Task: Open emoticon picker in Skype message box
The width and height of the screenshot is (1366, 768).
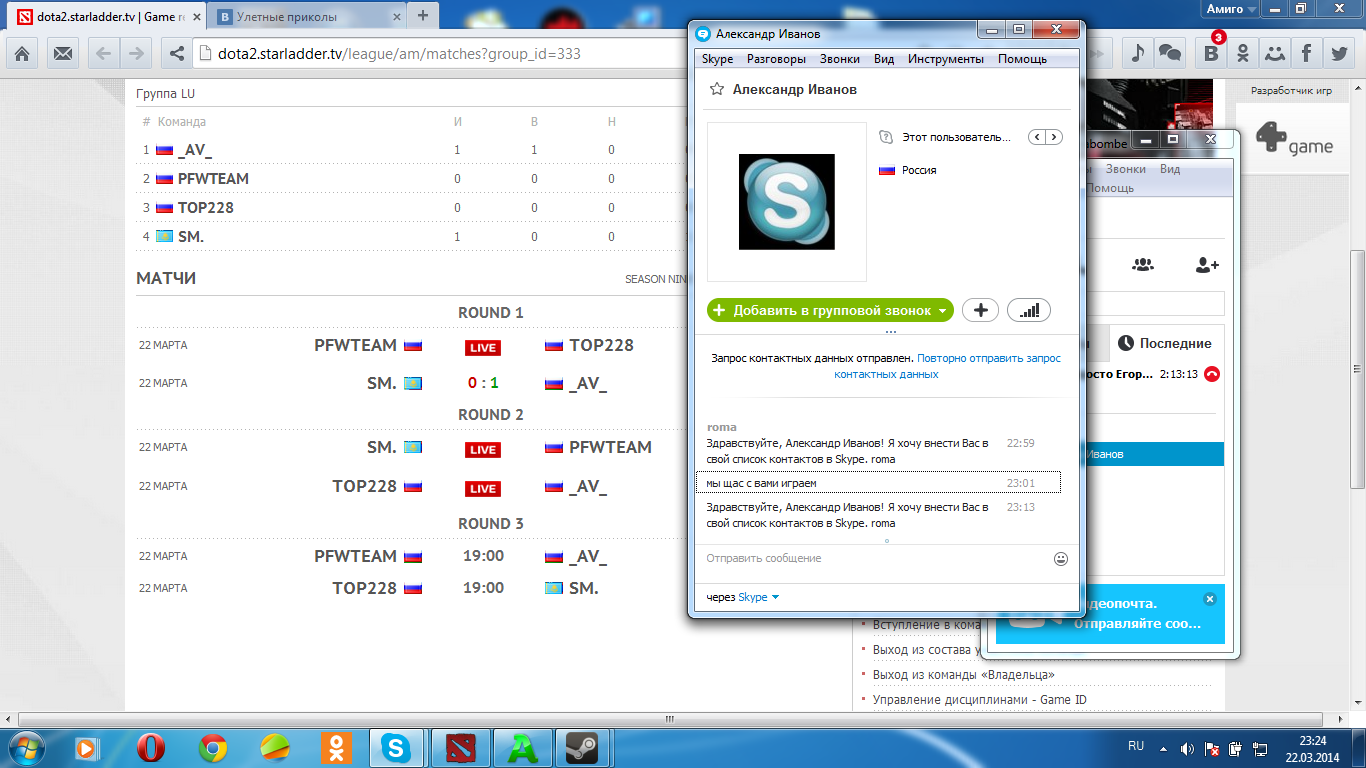Action: tap(1061, 559)
